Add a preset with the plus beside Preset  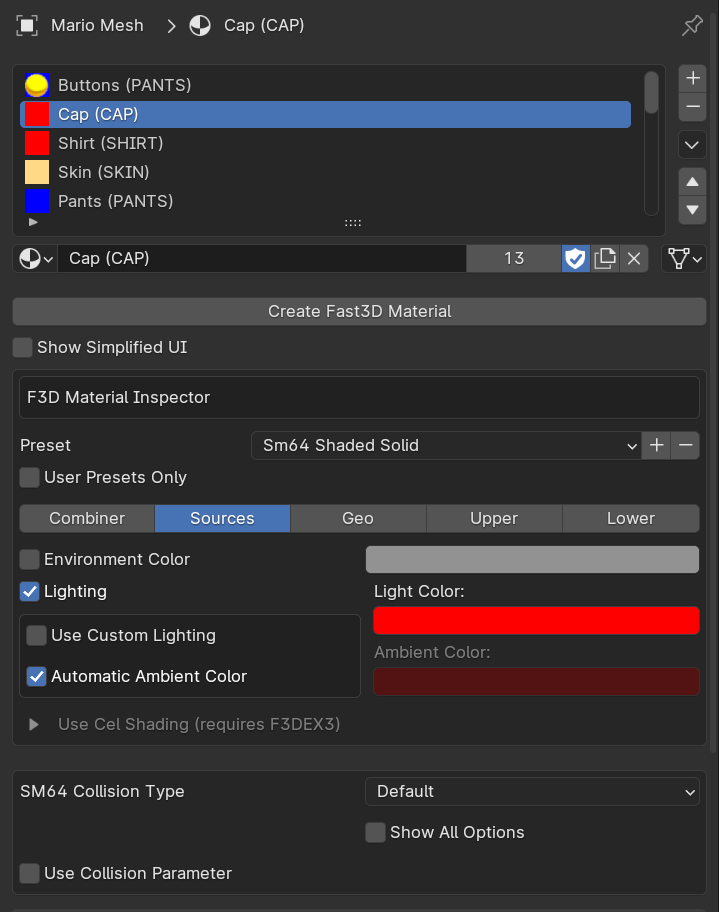pos(656,446)
